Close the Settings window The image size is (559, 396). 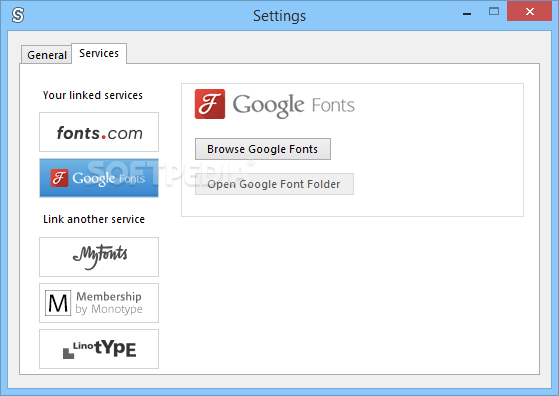(529, 11)
